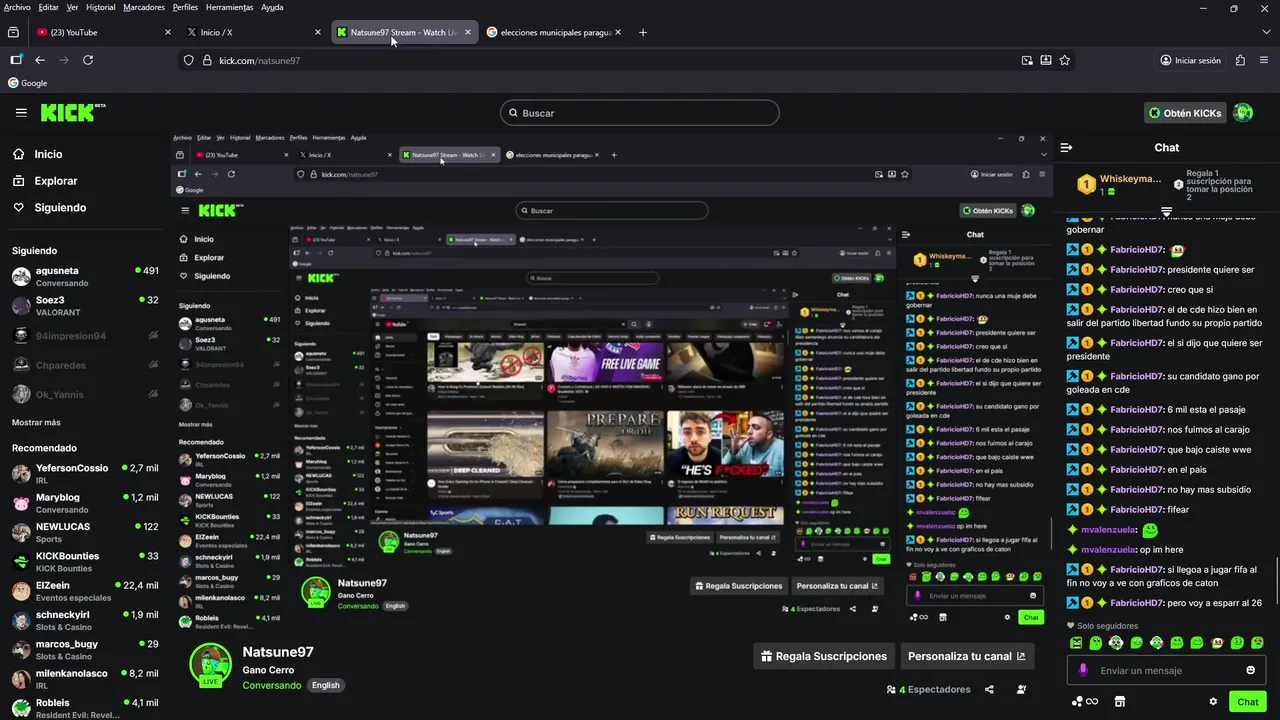
Task: Open Firefox application hamburger menu
Action: pos(1264,60)
